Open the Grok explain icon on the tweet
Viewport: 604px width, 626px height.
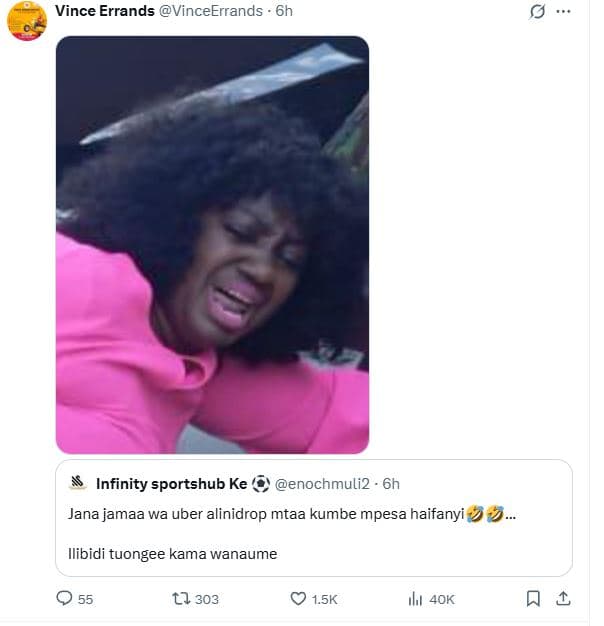[537, 12]
